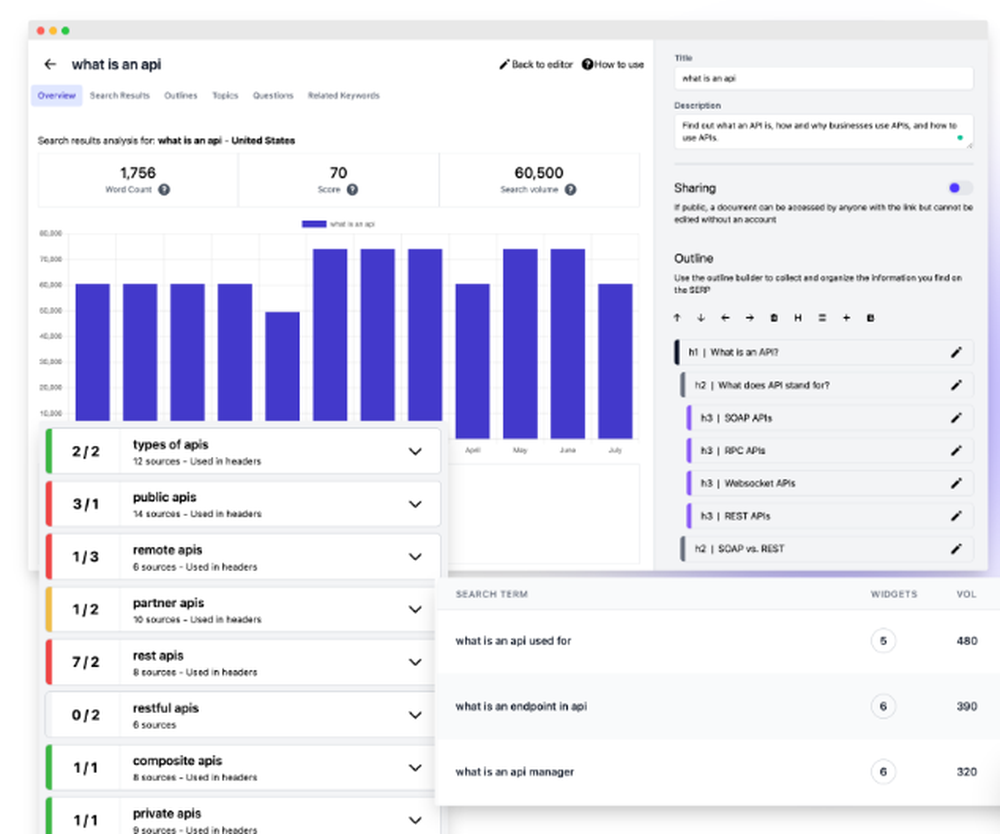1000x834 pixels.
Task: Click help icon next to Word Count
Action: (164, 189)
